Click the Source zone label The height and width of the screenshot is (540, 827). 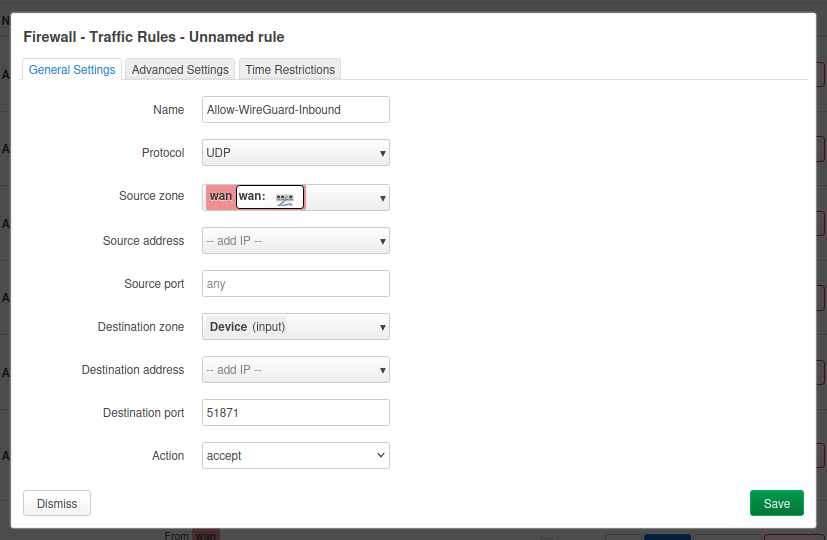[x=151, y=196]
